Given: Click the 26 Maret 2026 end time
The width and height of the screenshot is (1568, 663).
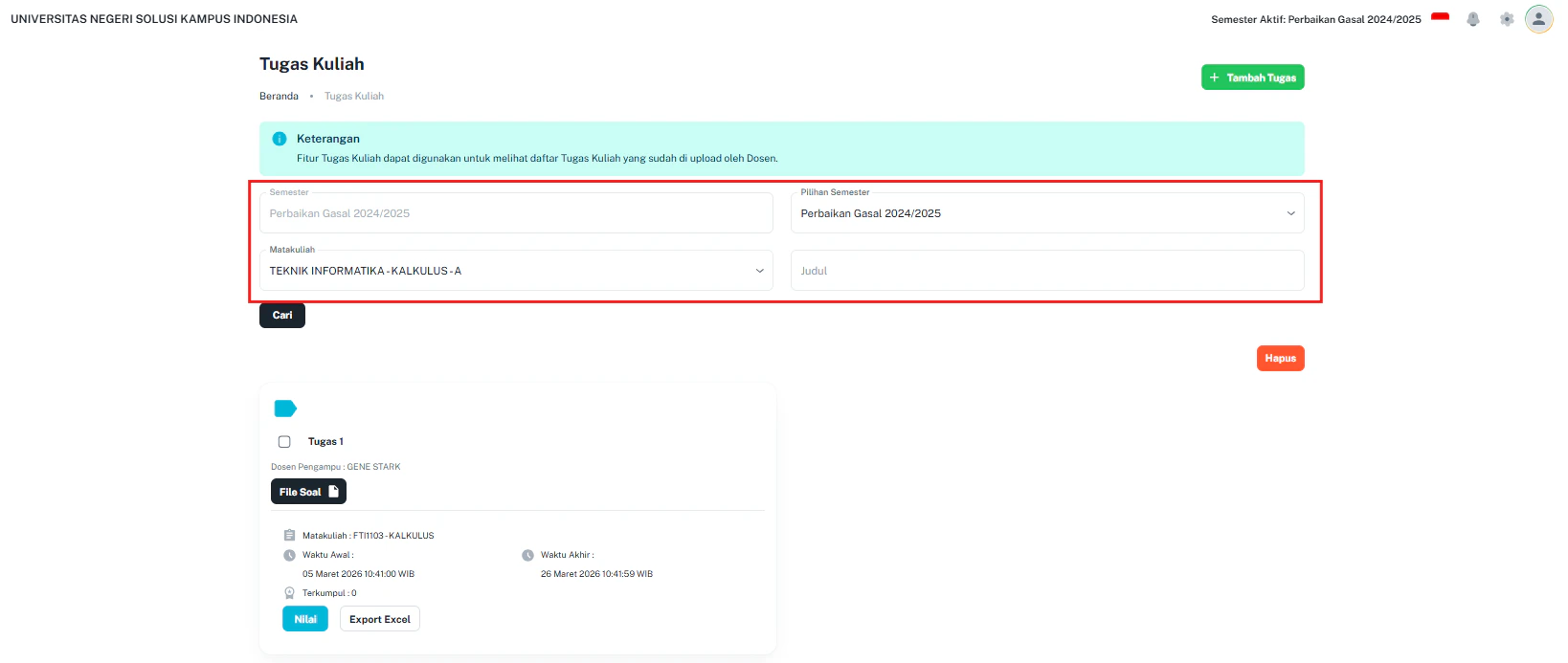Looking at the screenshot, I should click(x=596, y=574).
